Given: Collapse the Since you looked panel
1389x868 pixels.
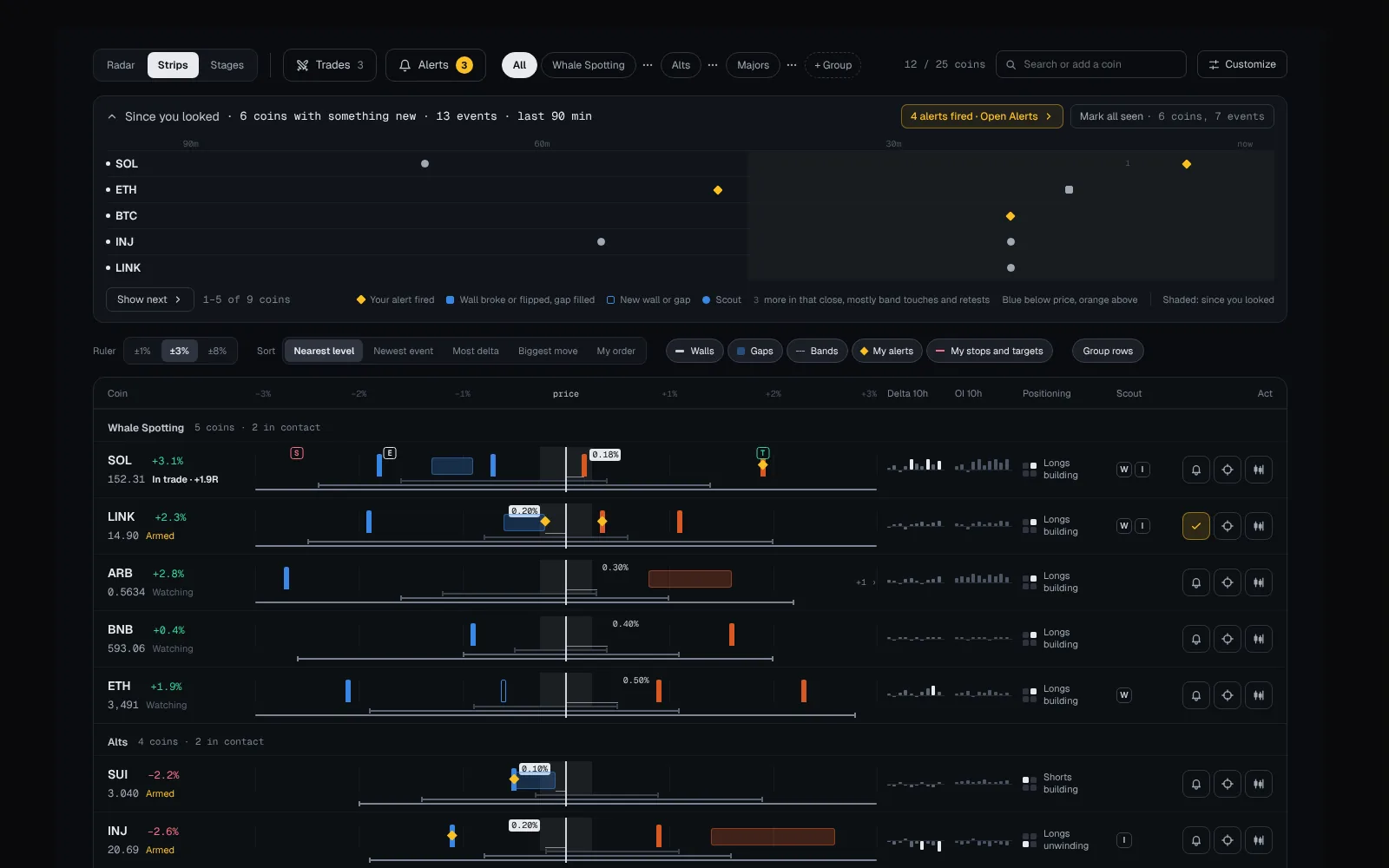Looking at the screenshot, I should pyautogui.click(x=112, y=116).
